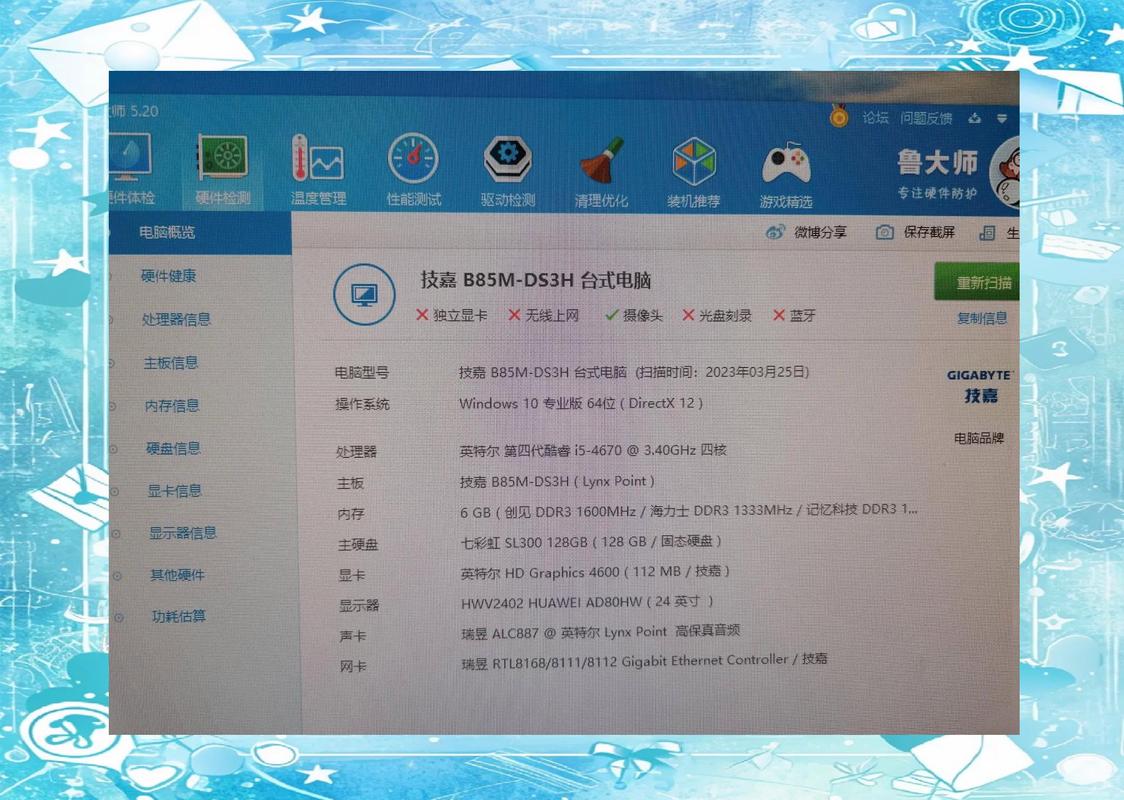This screenshot has height=800, width=1124.
Task: Select the 硬件检测 hardware detection icon
Action: [x=220, y=160]
